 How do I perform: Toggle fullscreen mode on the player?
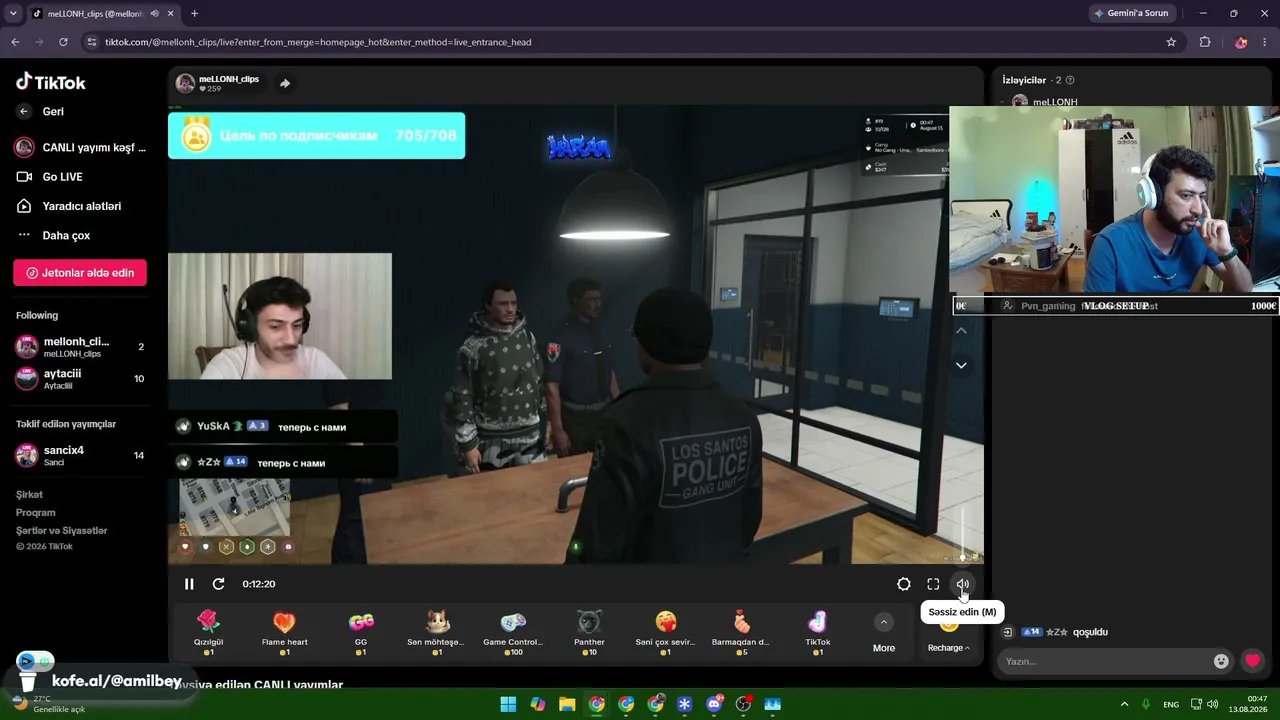pos(933,584)
